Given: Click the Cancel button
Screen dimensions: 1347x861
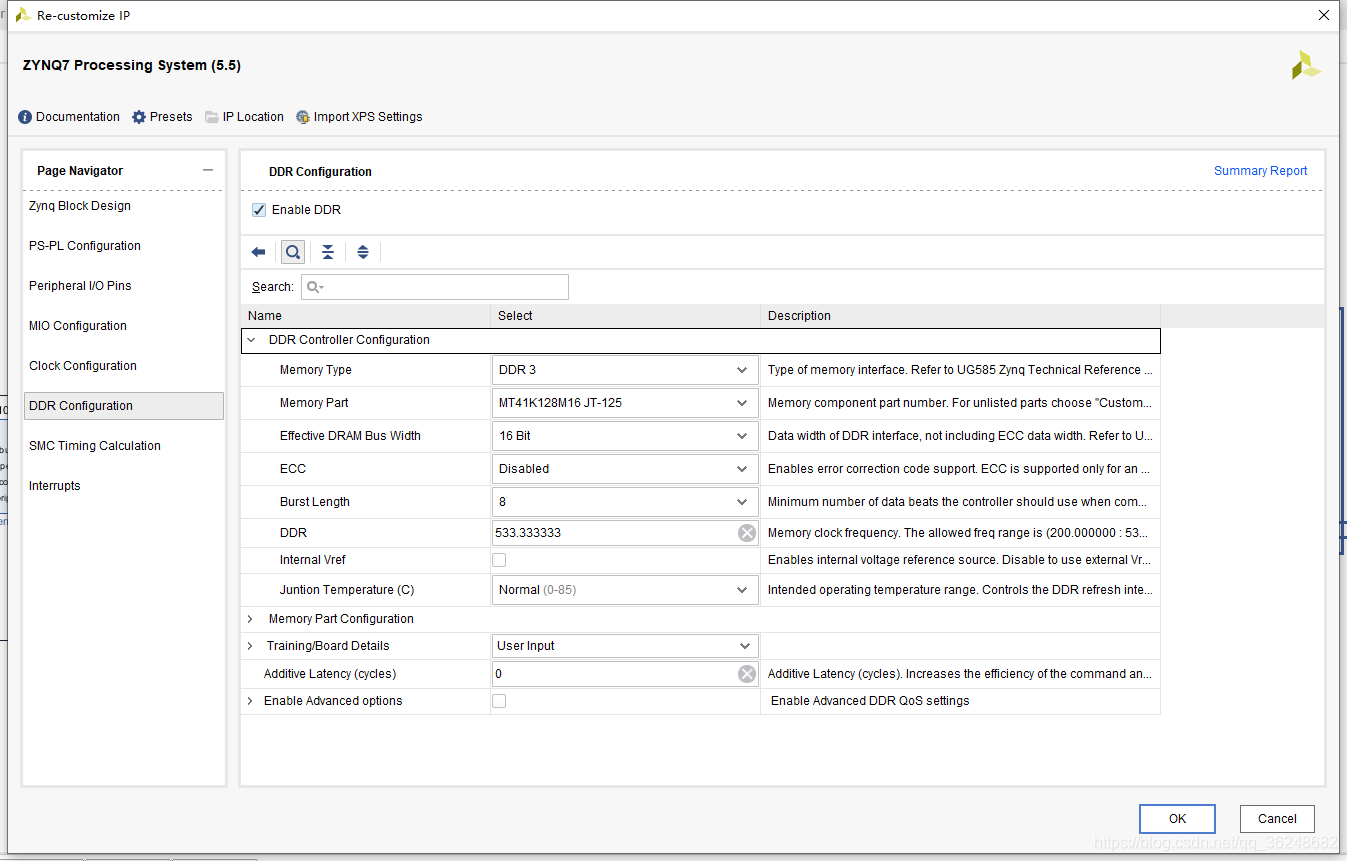Looking at the screenshot, I should 1277,819.
